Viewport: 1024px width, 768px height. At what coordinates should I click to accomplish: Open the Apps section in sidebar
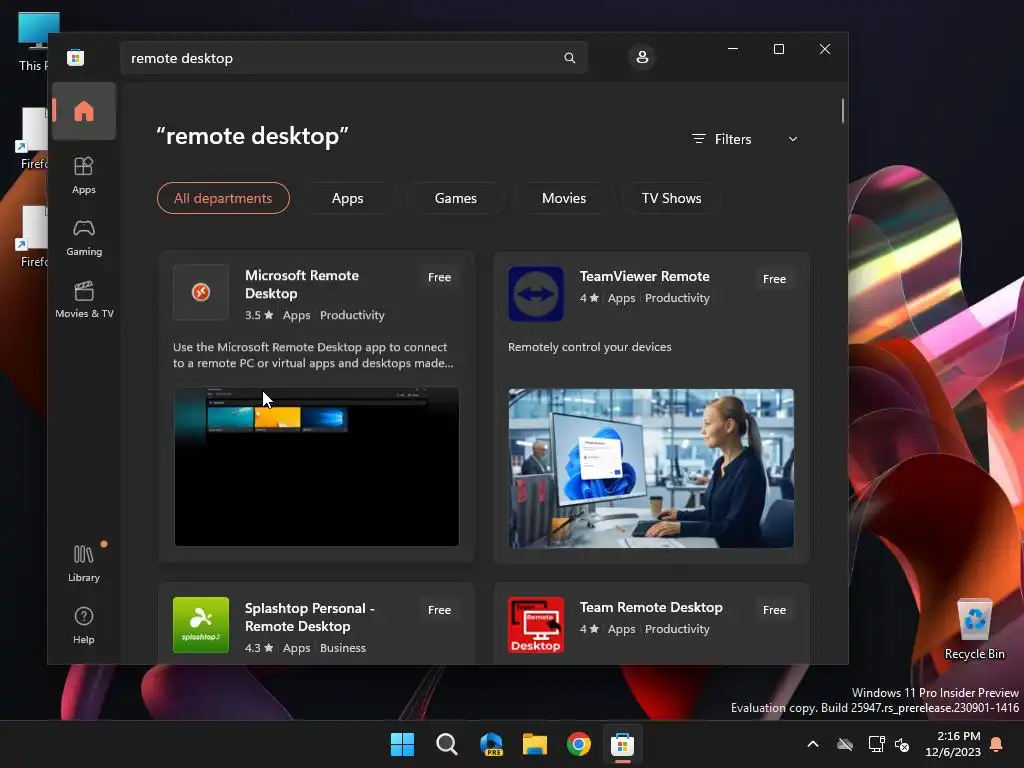[84, 176]
